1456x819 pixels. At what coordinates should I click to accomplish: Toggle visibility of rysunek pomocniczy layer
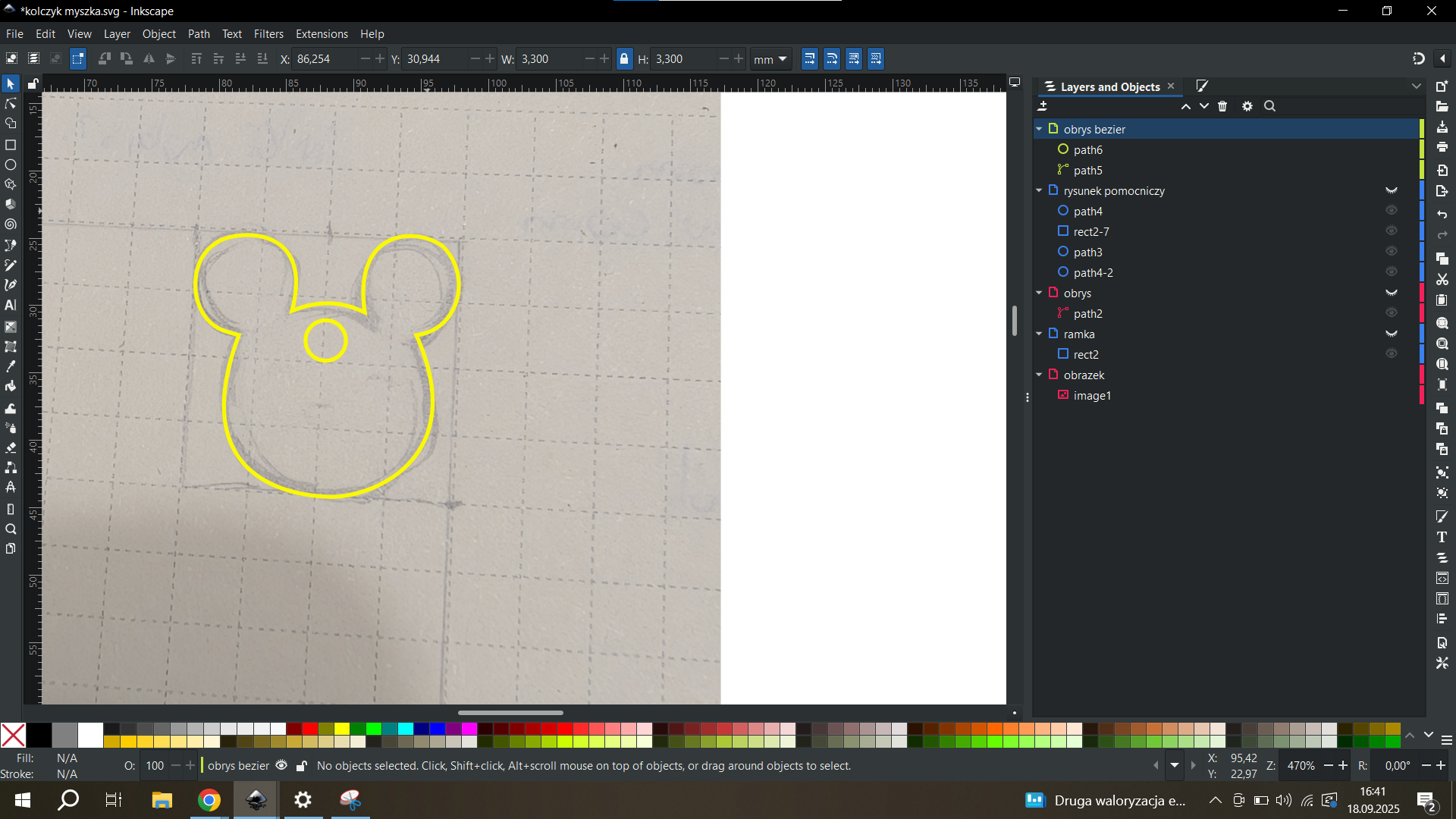click(1392, 190)
